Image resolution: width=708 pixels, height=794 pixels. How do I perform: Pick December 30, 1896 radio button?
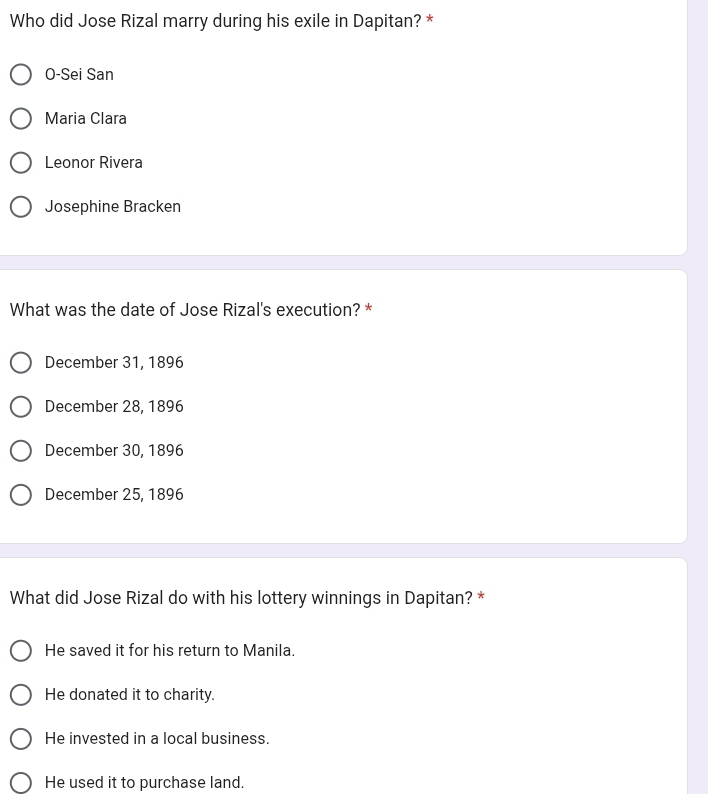click(x=21, y=451)
